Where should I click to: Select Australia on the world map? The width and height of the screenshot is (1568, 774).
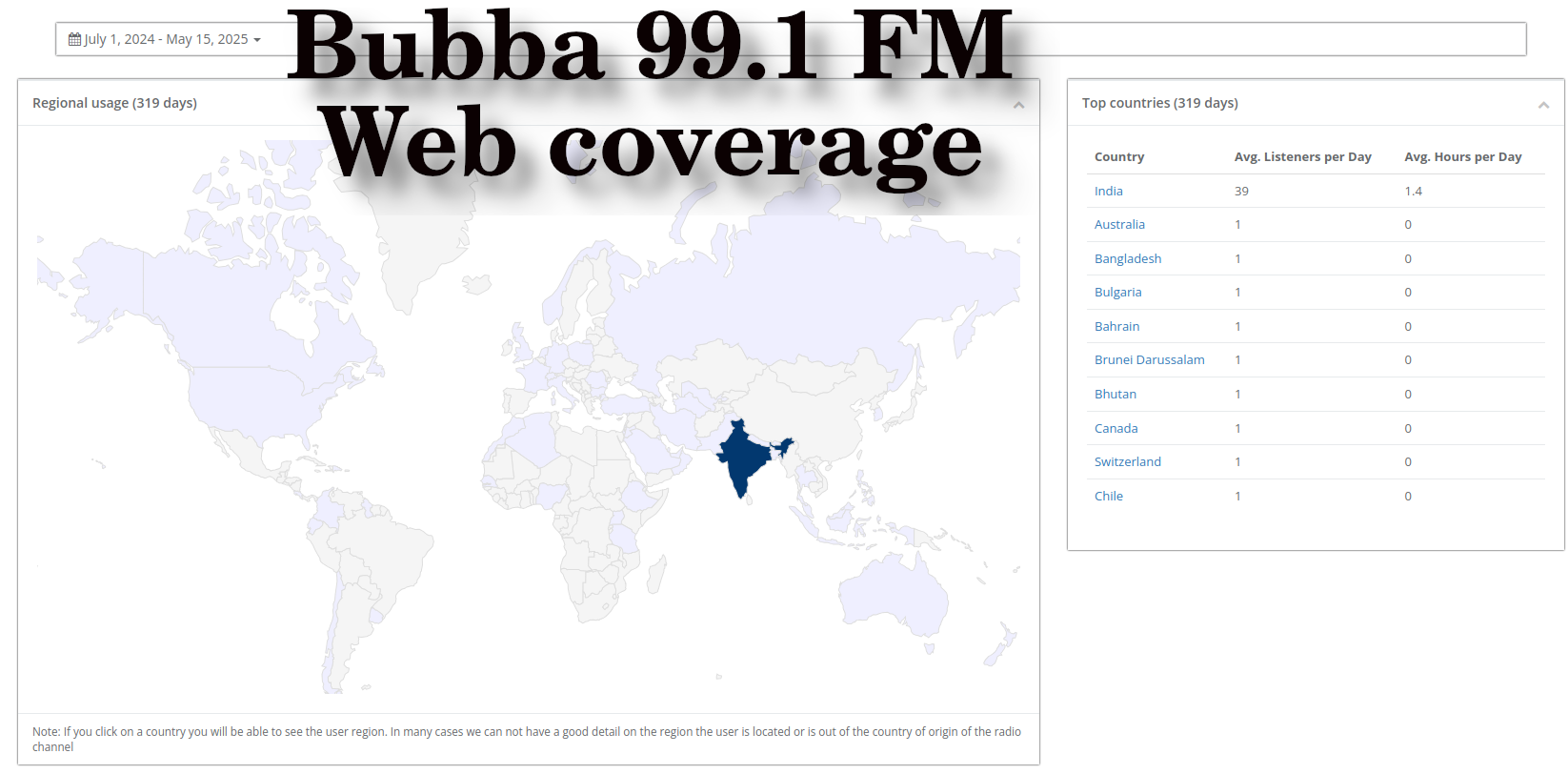coord(894,595)
